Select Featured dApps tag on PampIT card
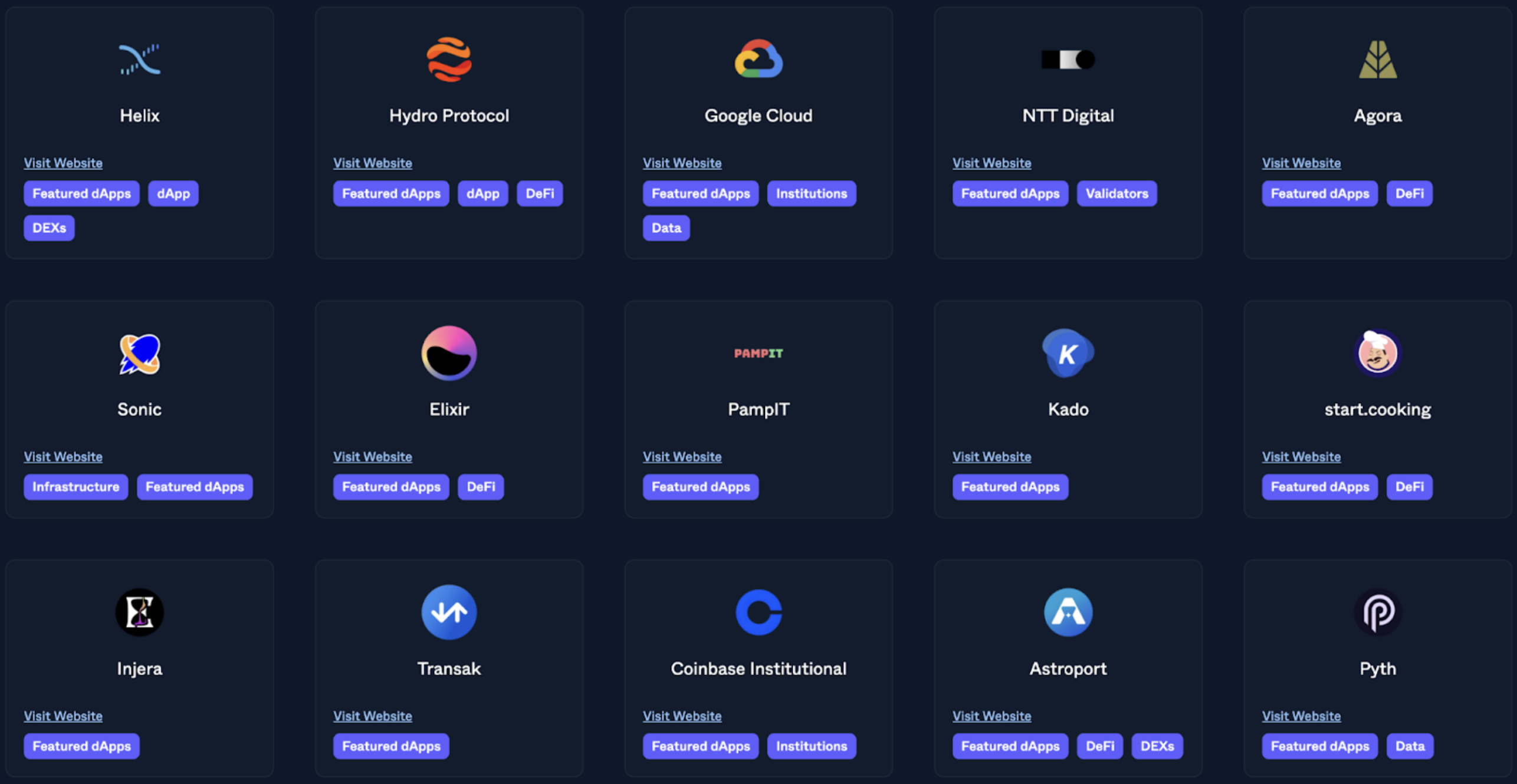This screenshot has height=784, width=1517. pos(701,487)
